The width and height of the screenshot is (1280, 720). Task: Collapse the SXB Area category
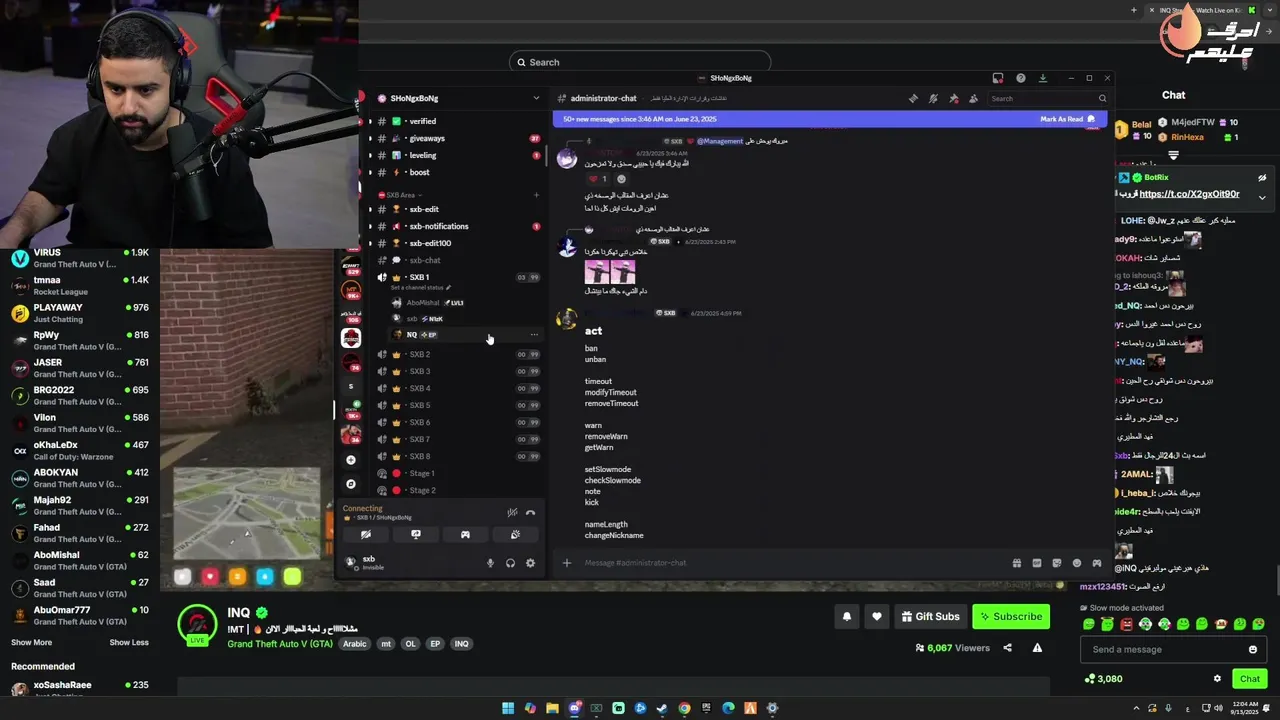[400, 195]
